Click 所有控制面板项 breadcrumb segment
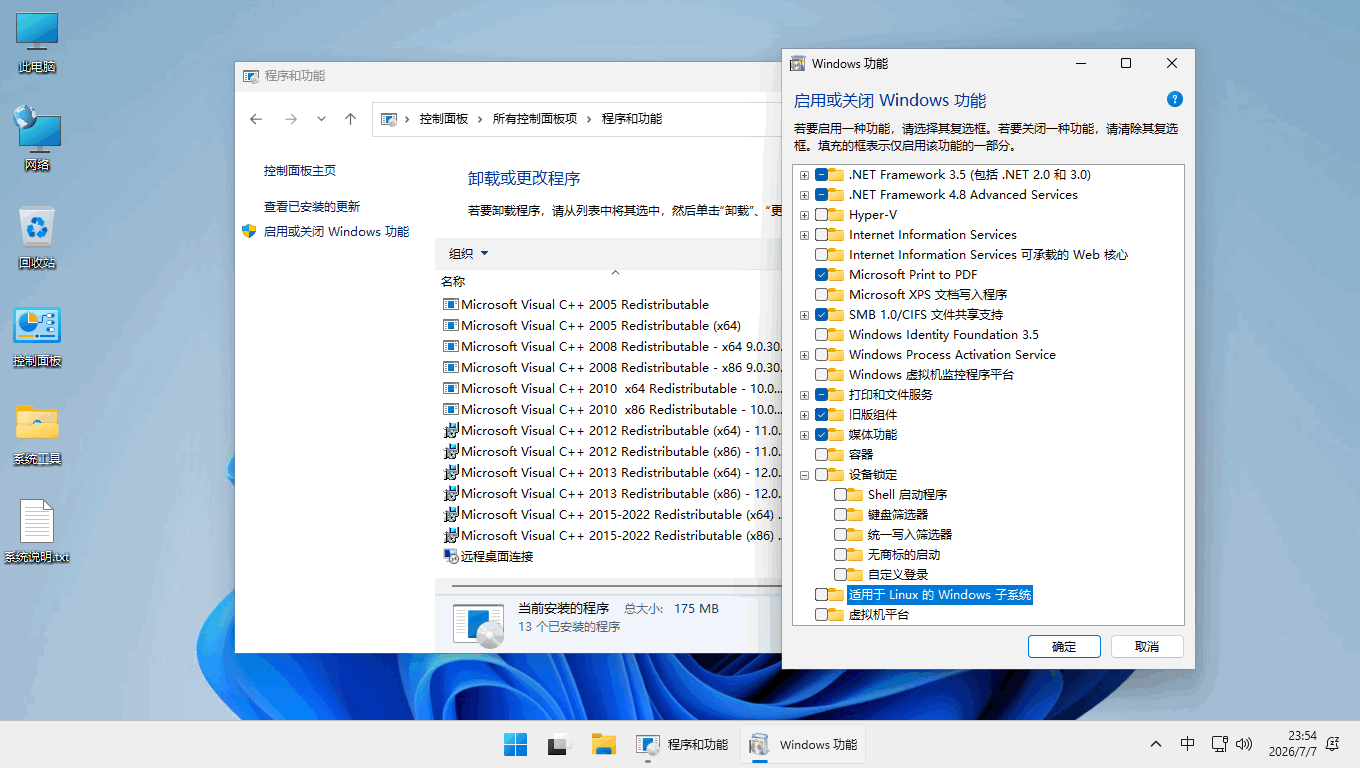Image resolution: width=1360 pixels, height=768 pixels. coord(535,119)
